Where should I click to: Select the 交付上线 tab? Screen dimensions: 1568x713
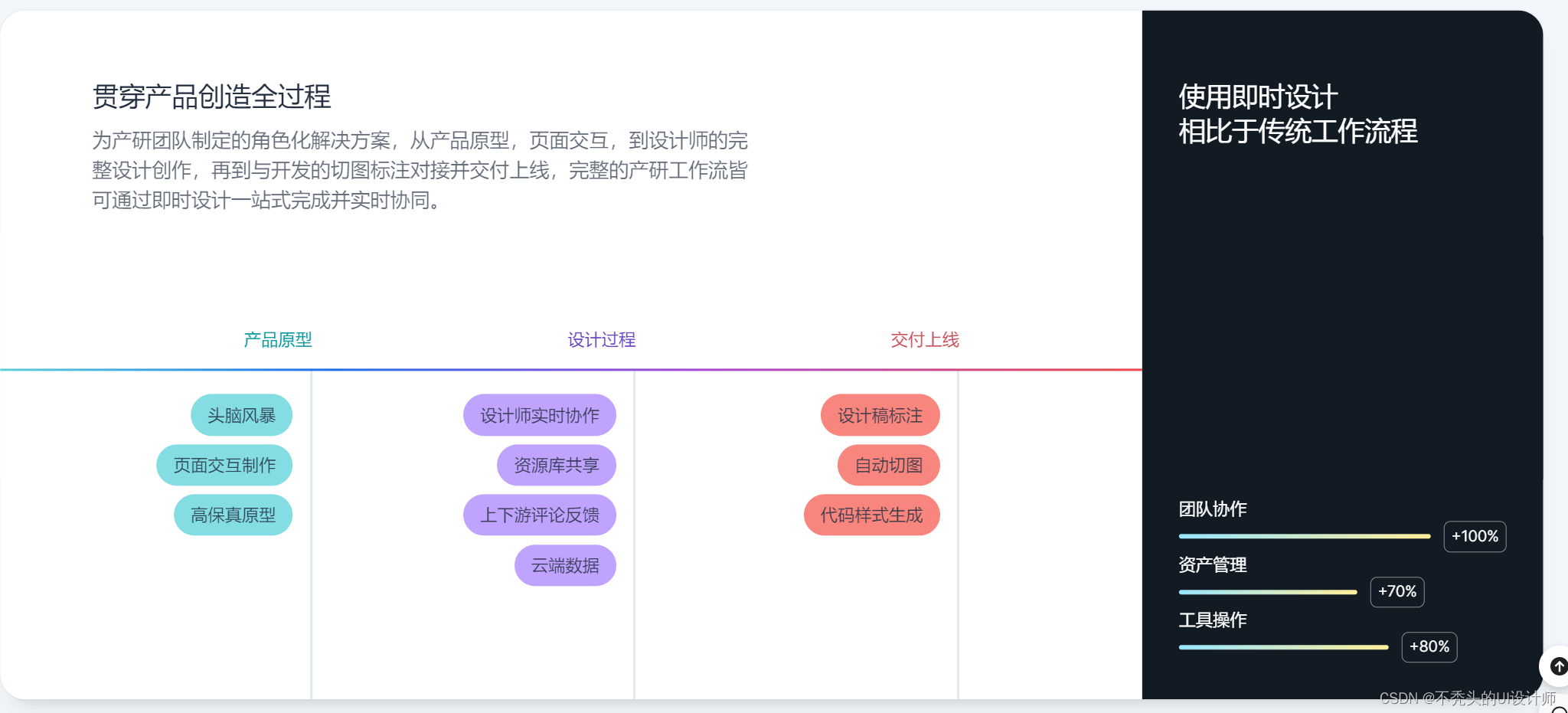click(925, 340)
